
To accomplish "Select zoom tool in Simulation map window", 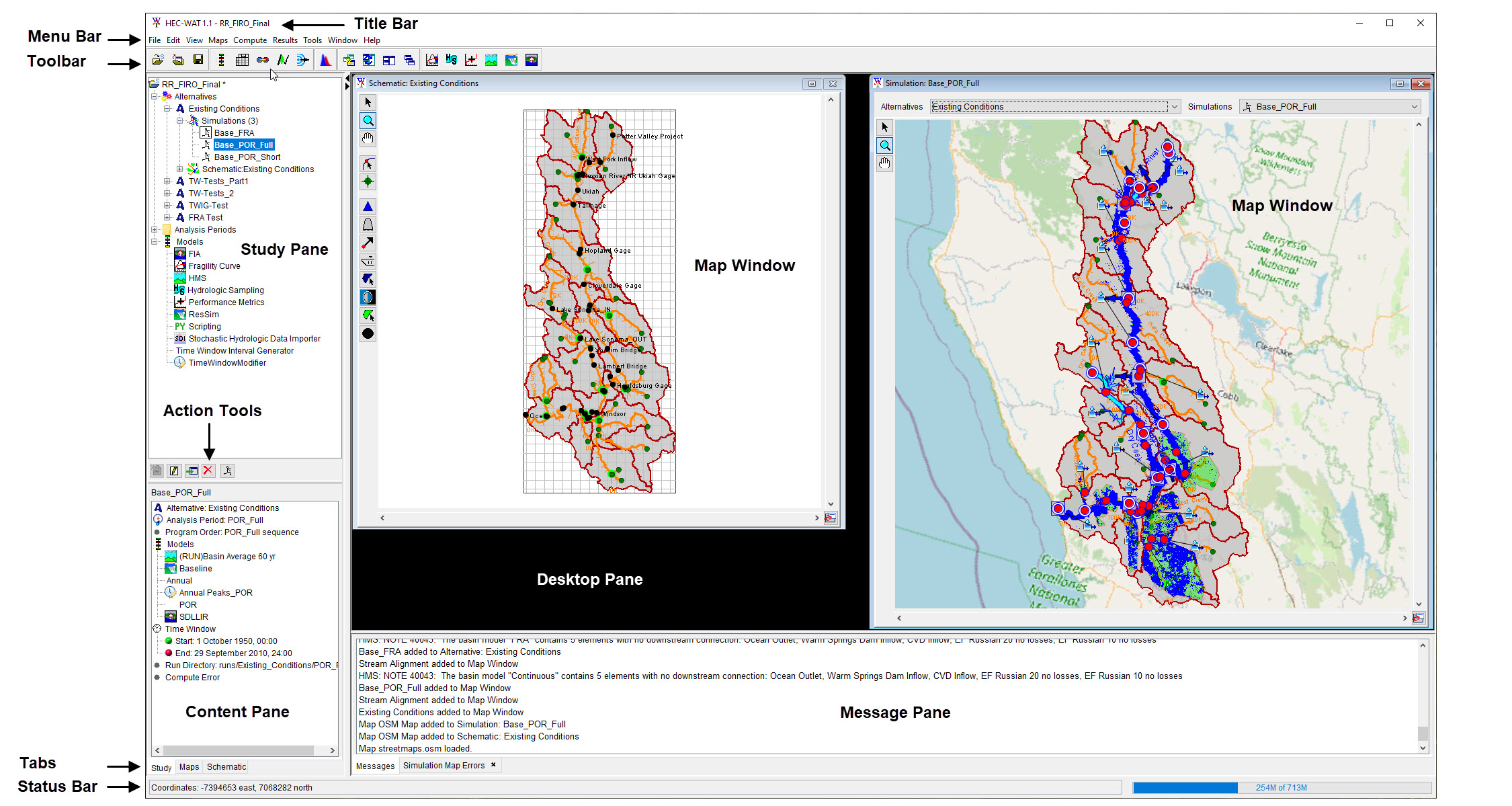I will (x=885, y=145).
